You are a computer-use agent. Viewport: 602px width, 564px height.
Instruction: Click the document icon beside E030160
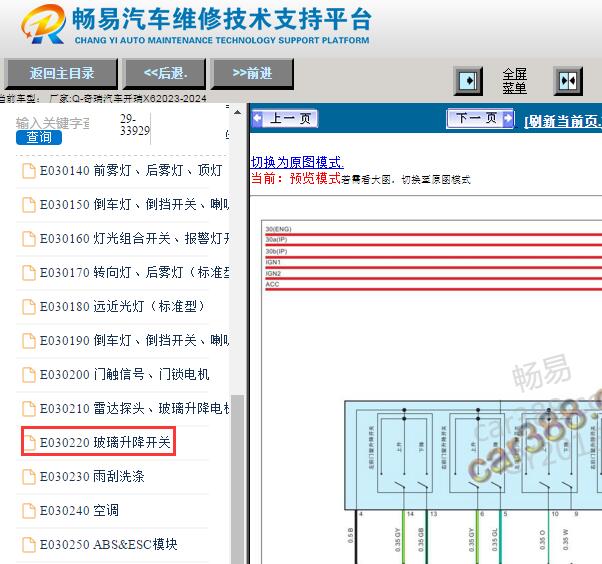coord(29,239)
